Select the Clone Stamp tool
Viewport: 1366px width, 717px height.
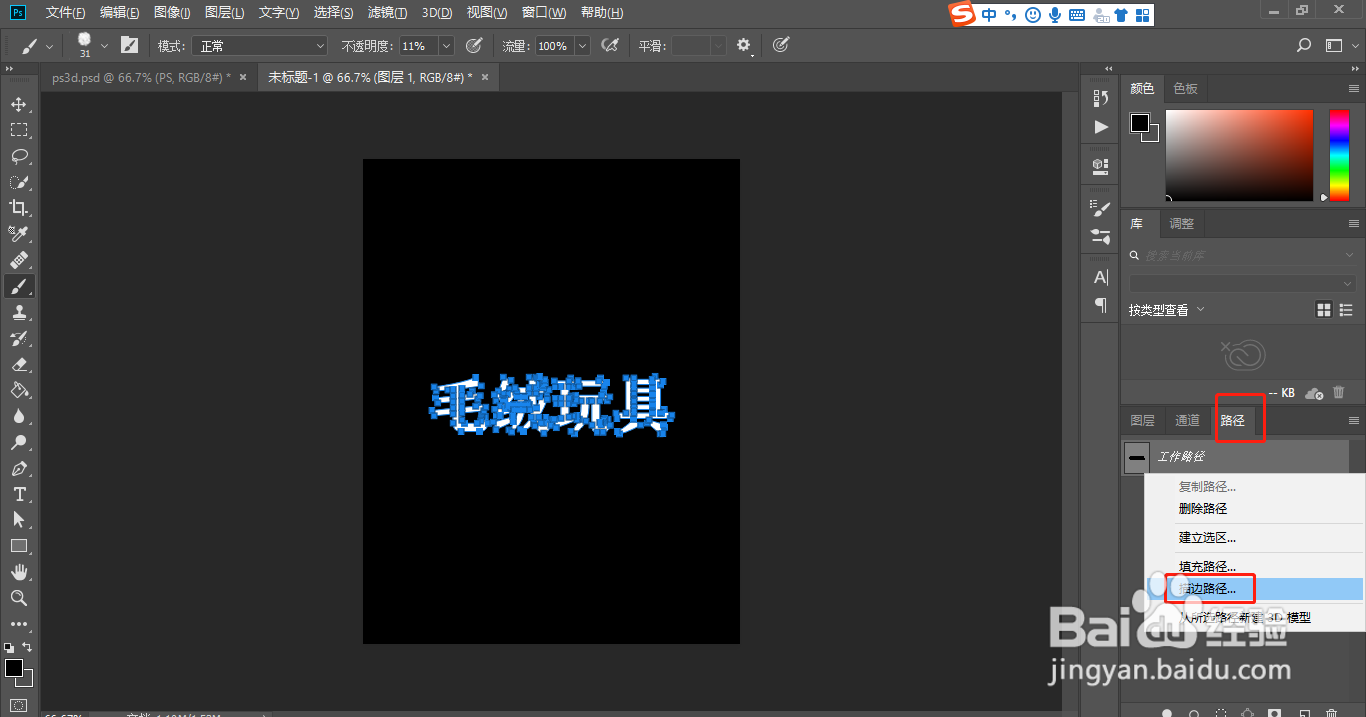click(x=18, y=311)
